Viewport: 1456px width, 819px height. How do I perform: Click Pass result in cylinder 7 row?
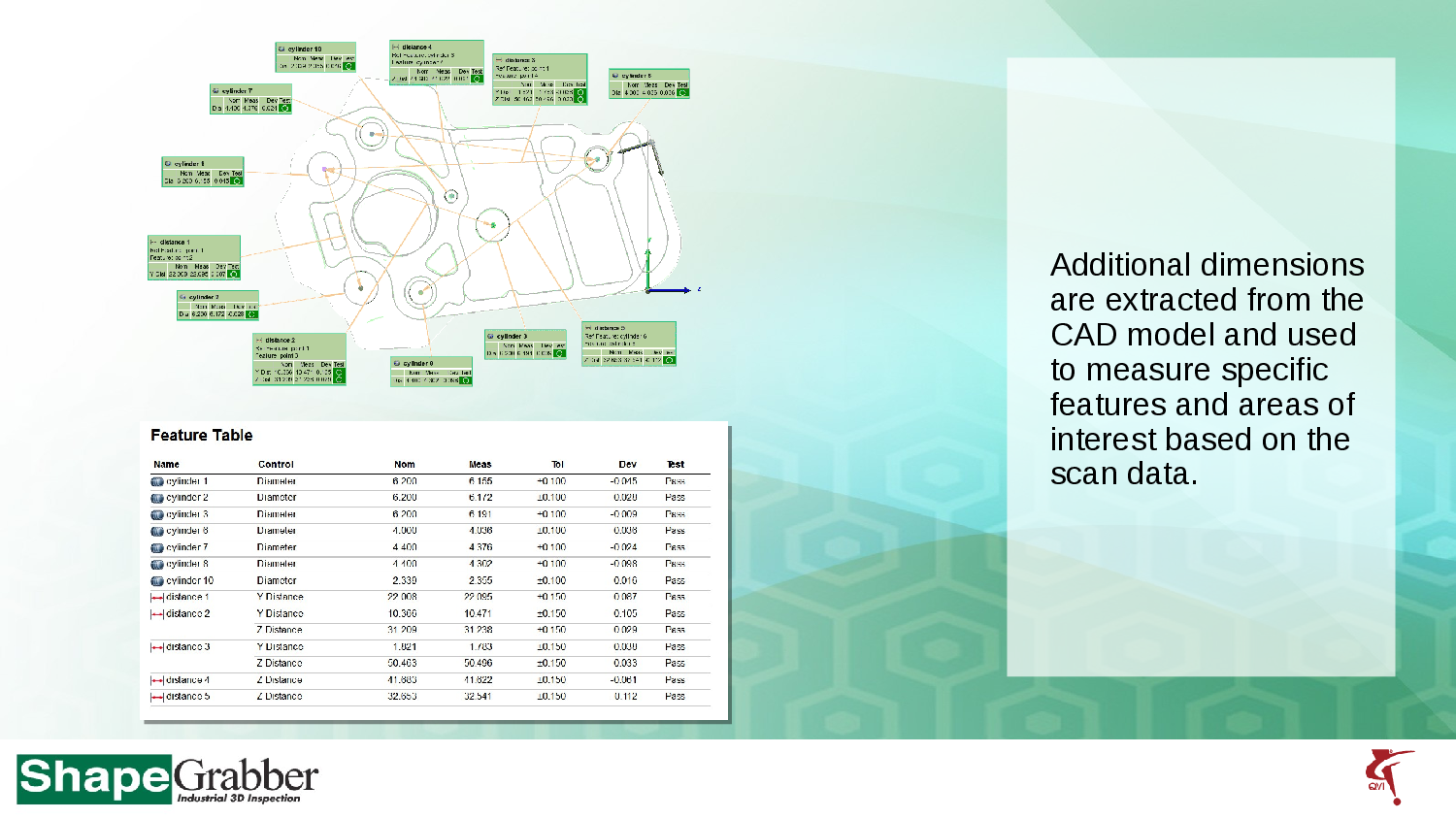tap(675, 547)
